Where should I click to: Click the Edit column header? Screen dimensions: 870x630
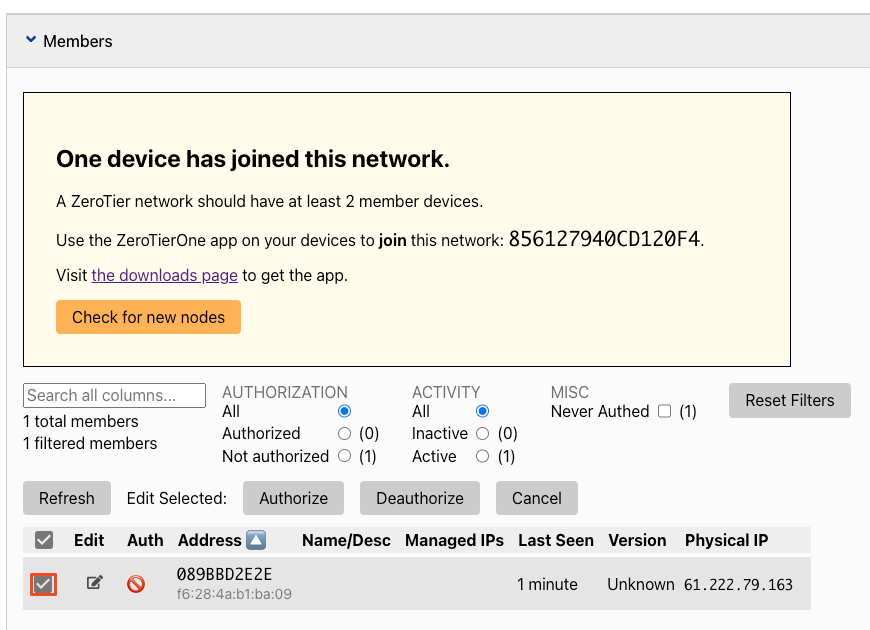[x=89, y=540]
